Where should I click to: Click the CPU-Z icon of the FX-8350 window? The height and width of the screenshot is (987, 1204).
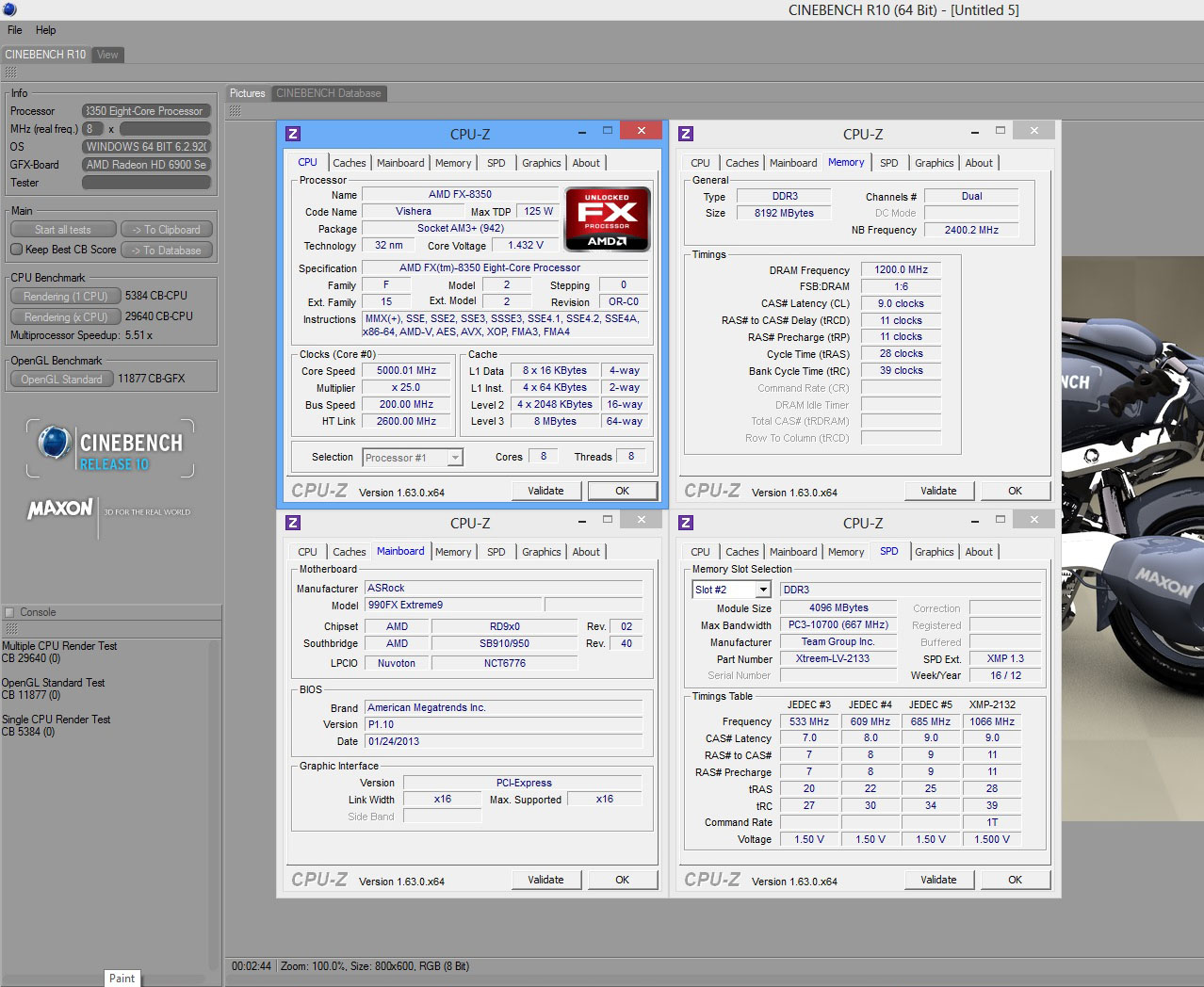(x=293, y=134)
